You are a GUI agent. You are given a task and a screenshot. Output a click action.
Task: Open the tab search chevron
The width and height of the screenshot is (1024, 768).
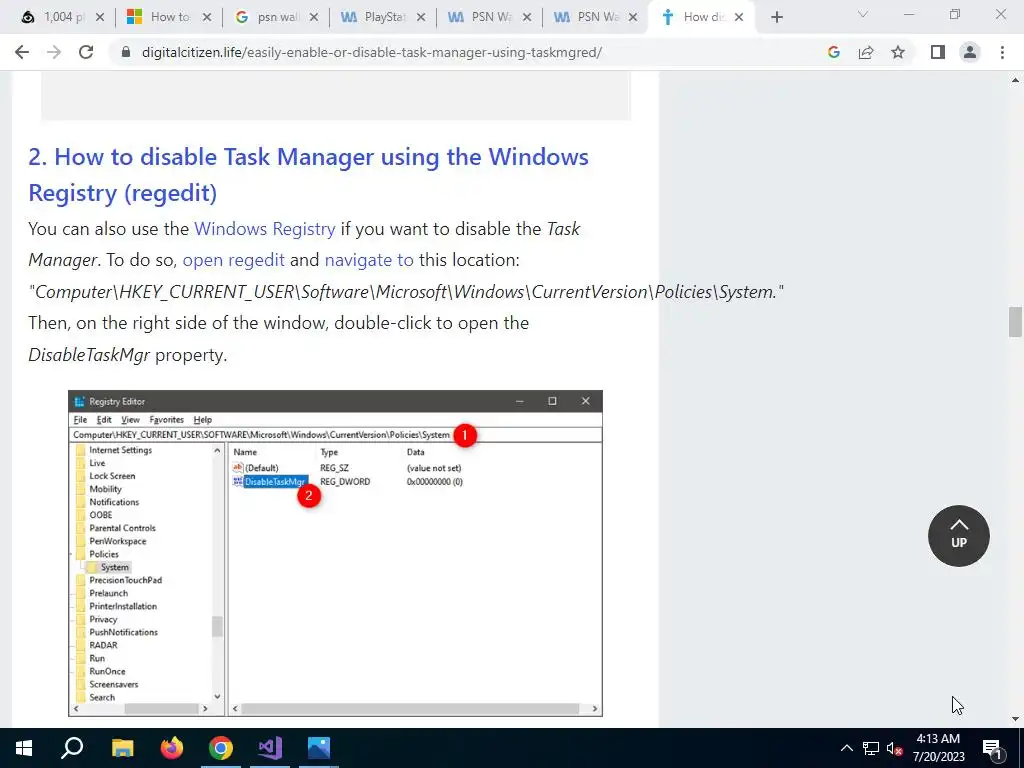point(863,14)
